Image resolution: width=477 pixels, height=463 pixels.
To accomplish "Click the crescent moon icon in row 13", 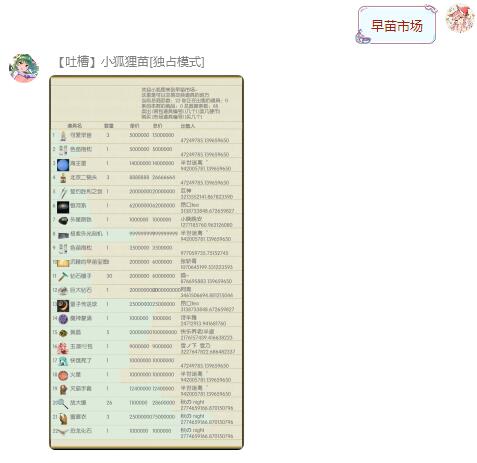I will tap(63, 305).
